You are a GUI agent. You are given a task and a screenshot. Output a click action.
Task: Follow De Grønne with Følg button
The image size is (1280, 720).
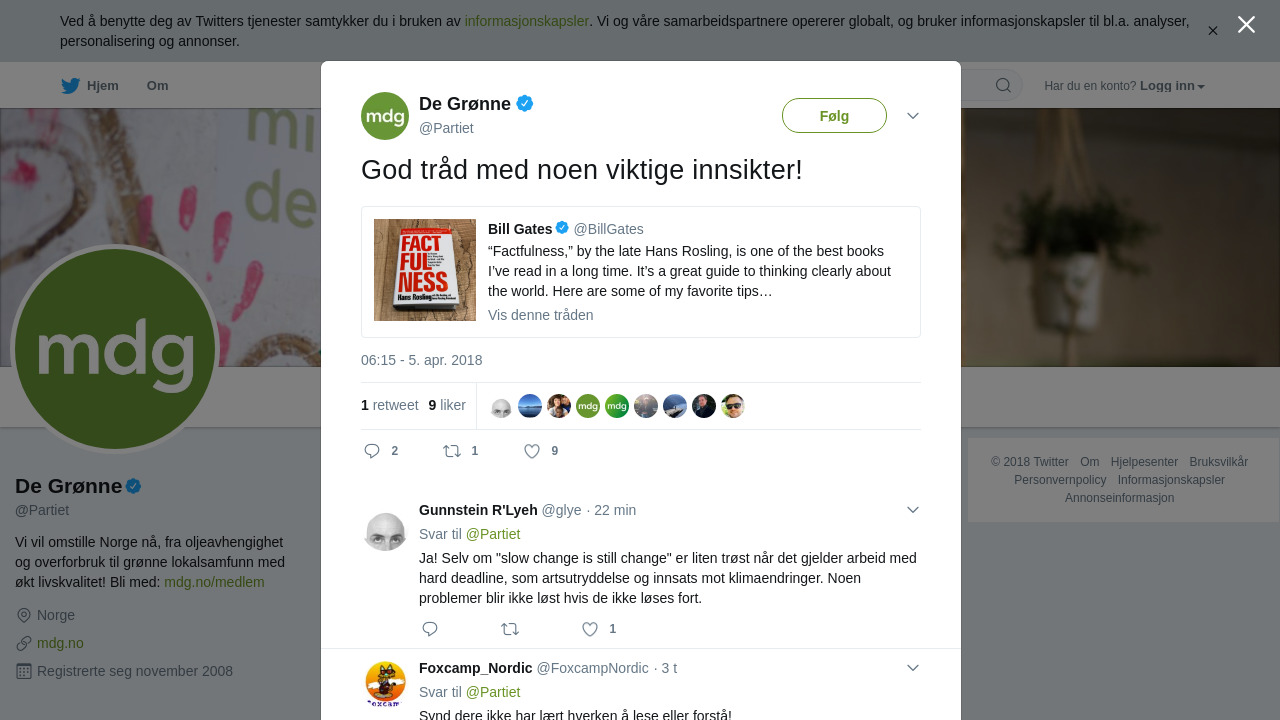point(834,116)
